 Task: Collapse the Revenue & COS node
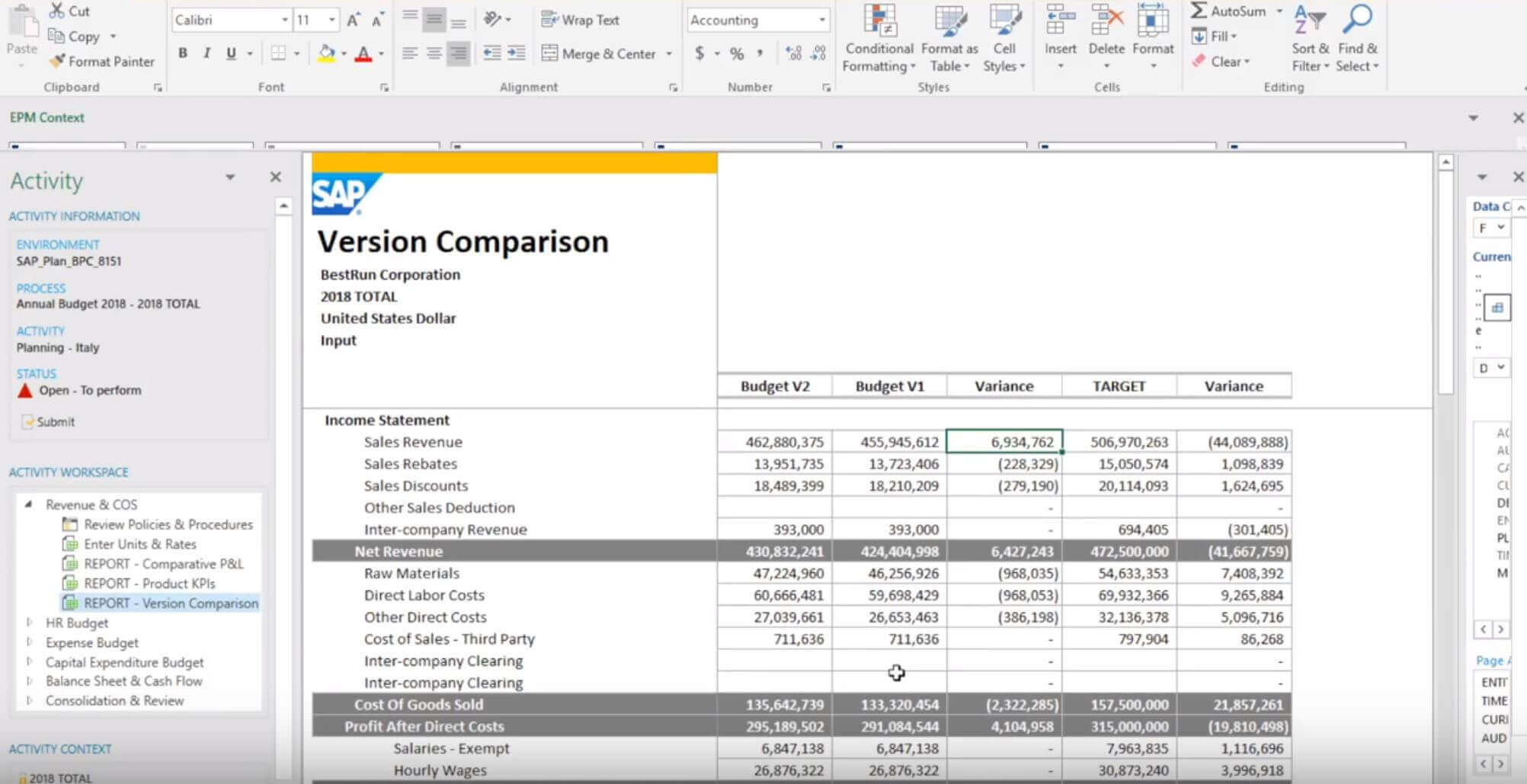coord(28,504)
